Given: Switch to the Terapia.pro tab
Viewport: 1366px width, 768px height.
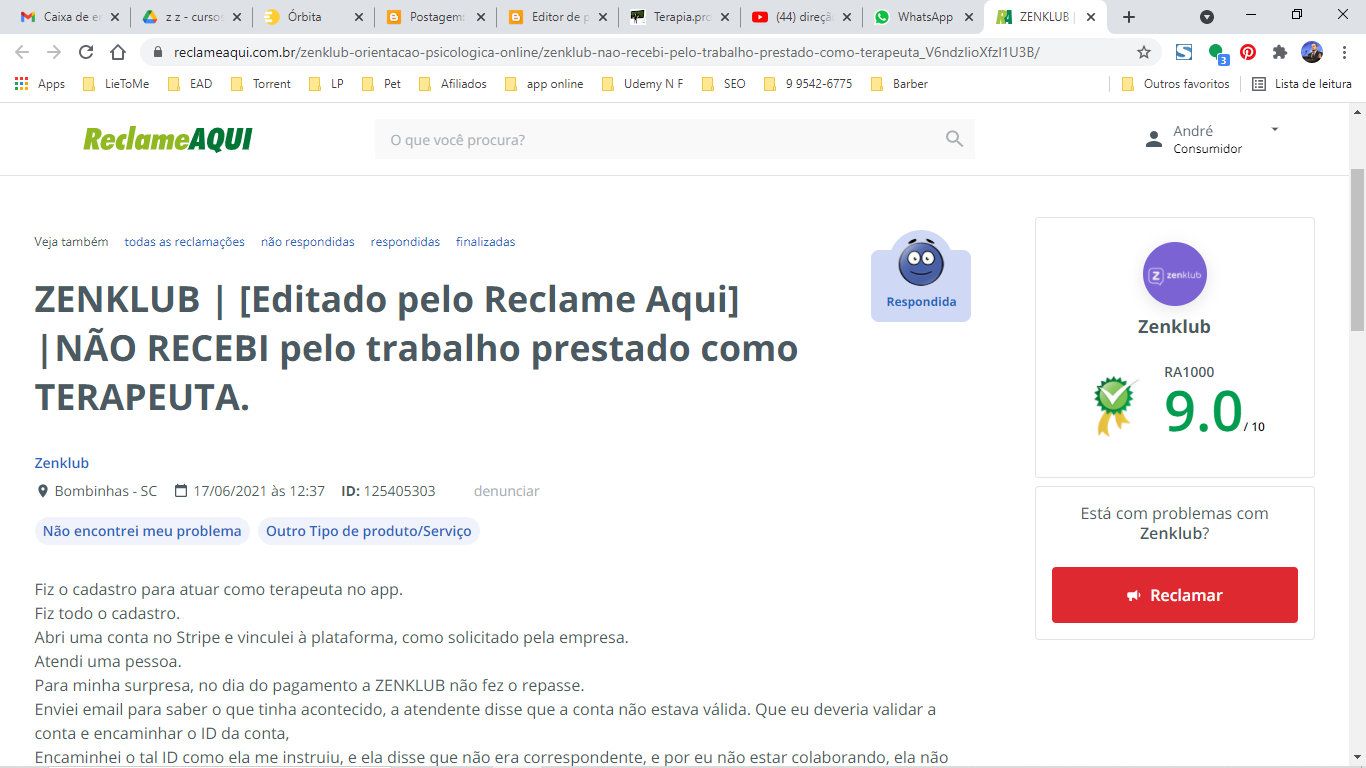Looking at the screenshot, I should [678, 17].
